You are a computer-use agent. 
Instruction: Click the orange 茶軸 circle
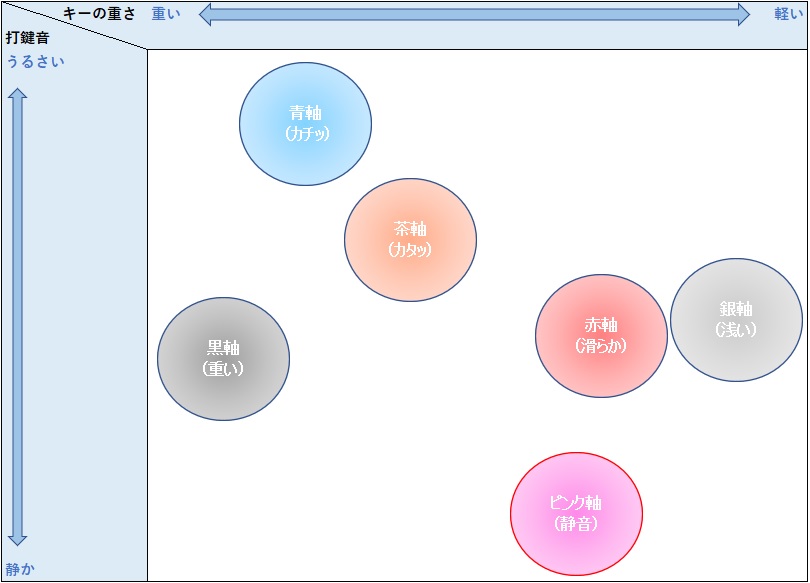[410, 240]
